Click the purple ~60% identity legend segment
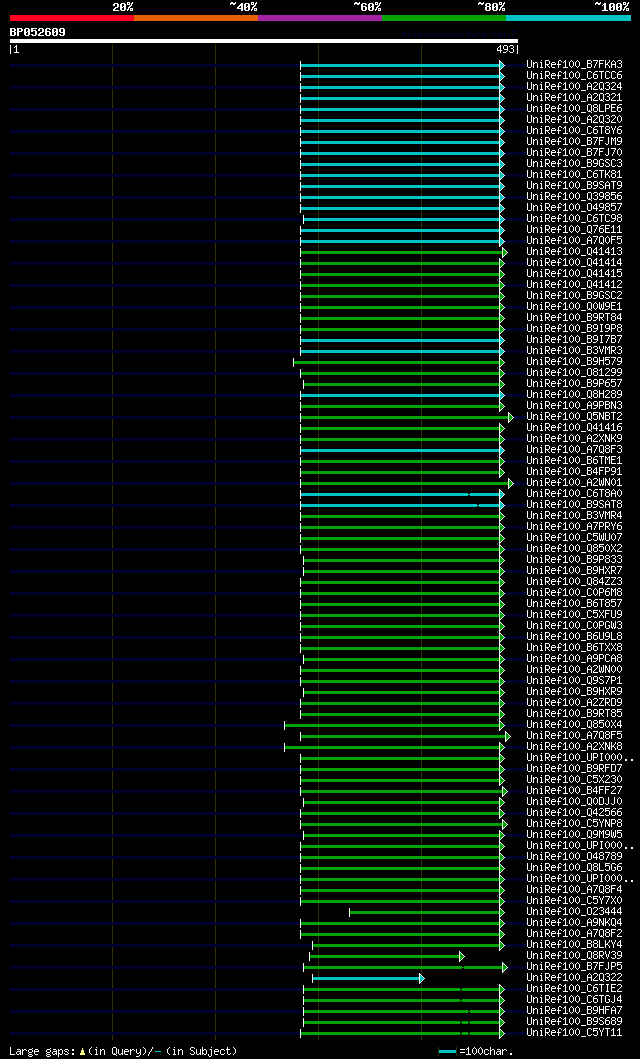The width and height of the screenshot is (640, 1059). pos(320,18)
